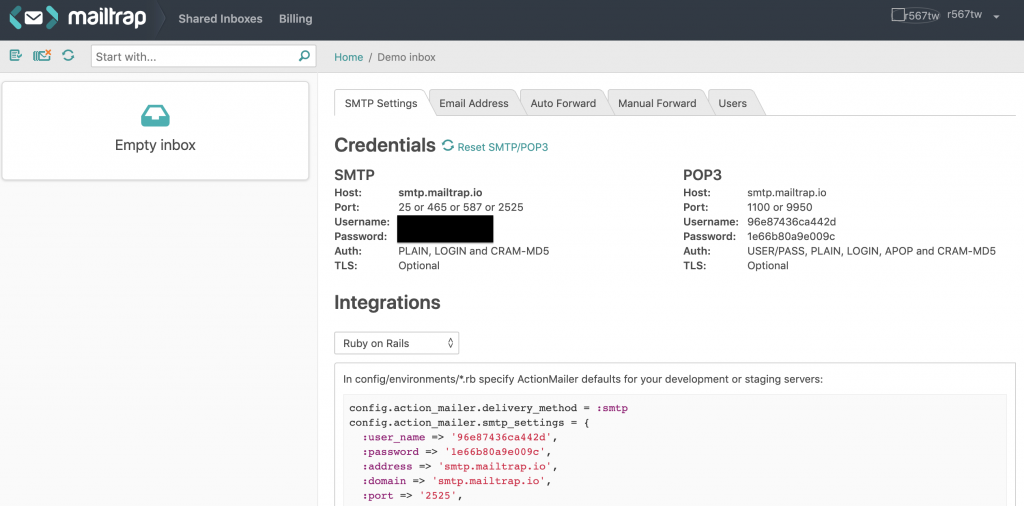
Task: Focus the "Start with..." search field
Action: [x=195, y=57]
